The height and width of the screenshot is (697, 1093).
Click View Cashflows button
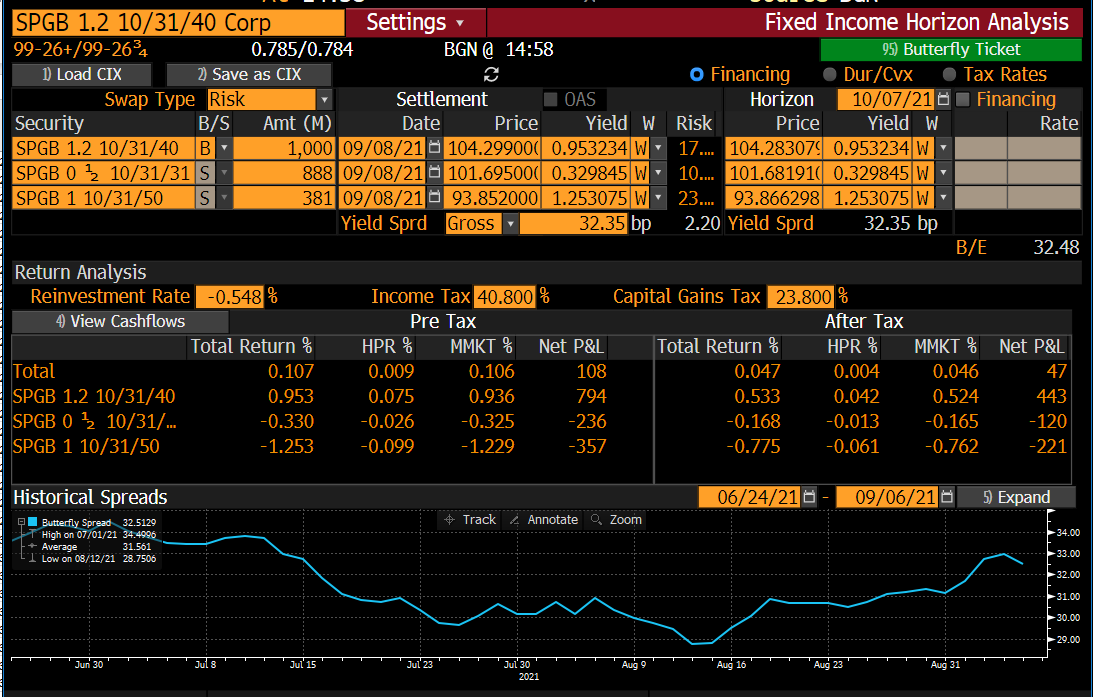[x=120, y=321]
